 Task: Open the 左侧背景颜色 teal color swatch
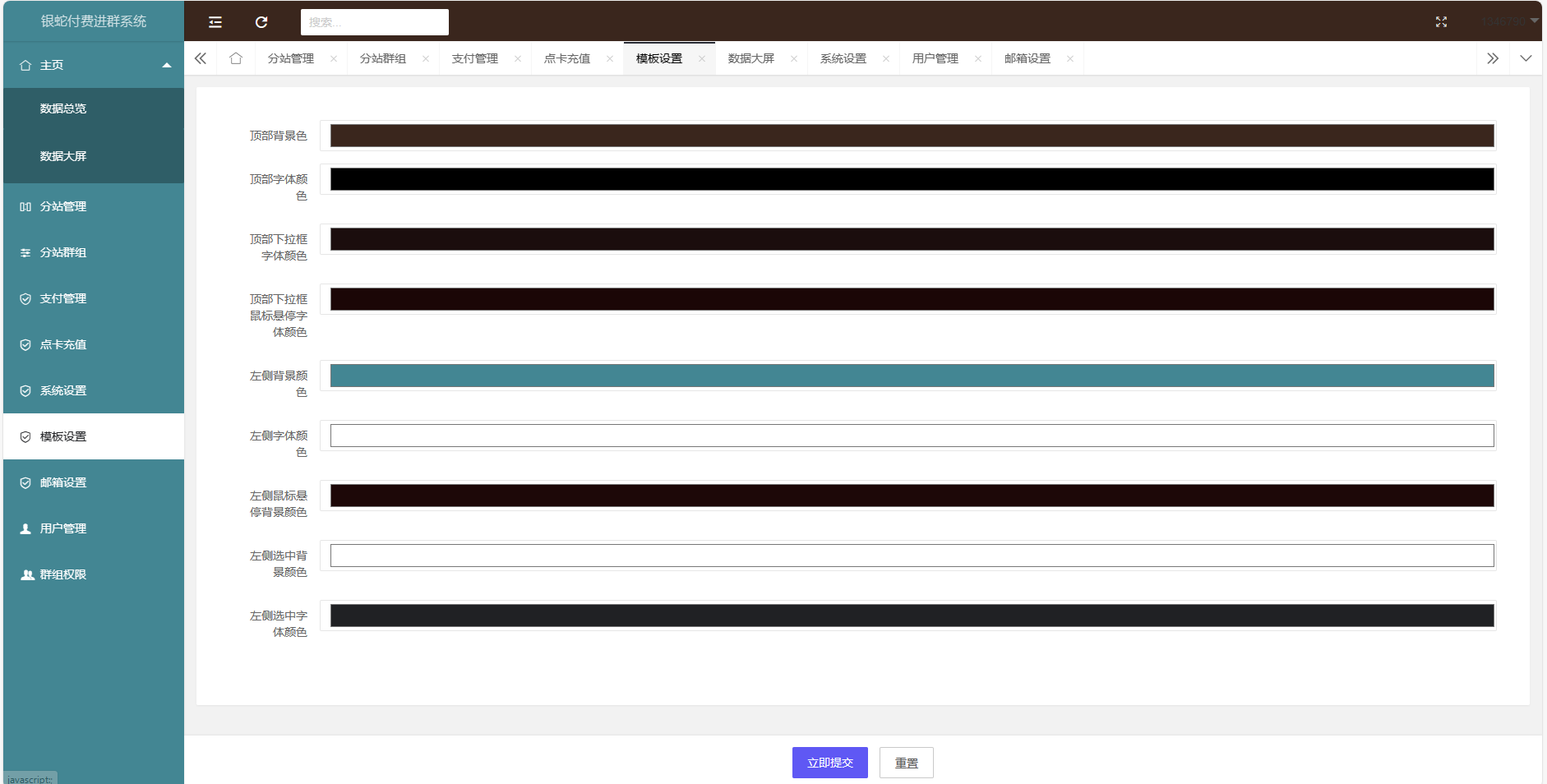[912, 376]
